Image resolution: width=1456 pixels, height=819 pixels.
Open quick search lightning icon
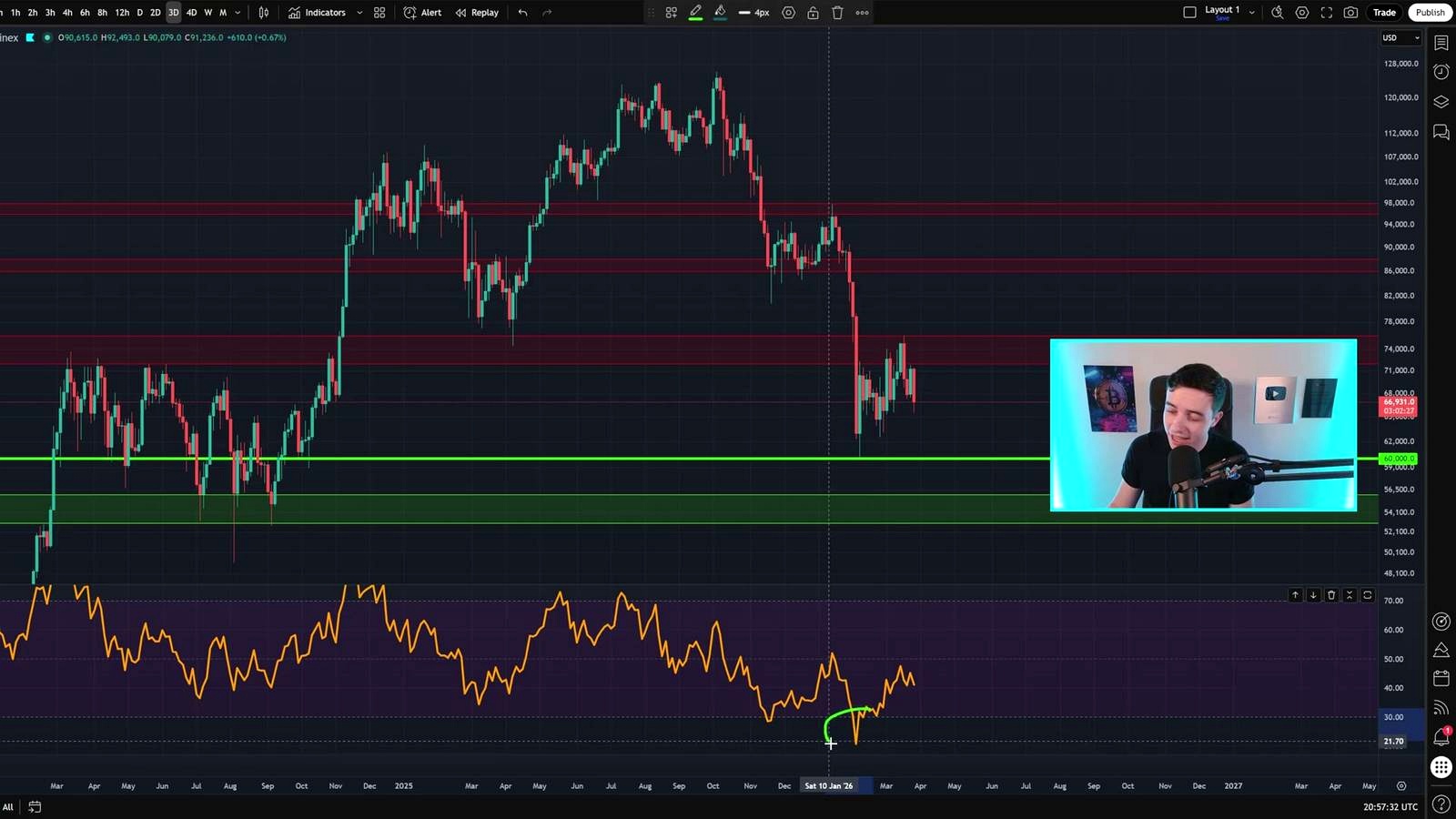coord(1278,13)
